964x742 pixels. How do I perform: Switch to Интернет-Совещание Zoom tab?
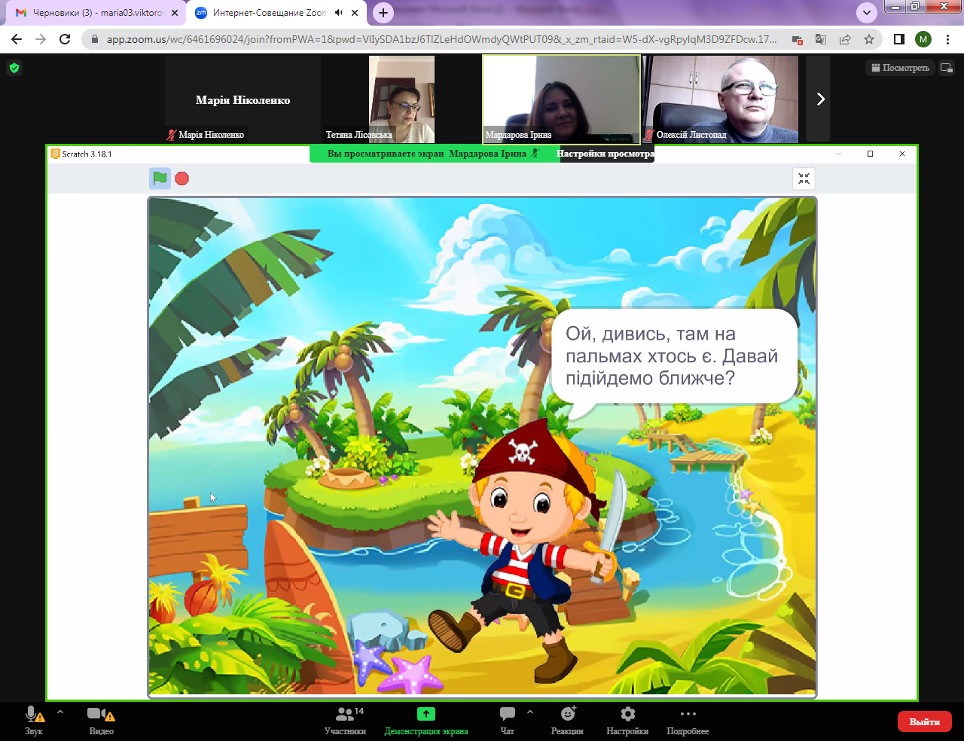(269, 13)
